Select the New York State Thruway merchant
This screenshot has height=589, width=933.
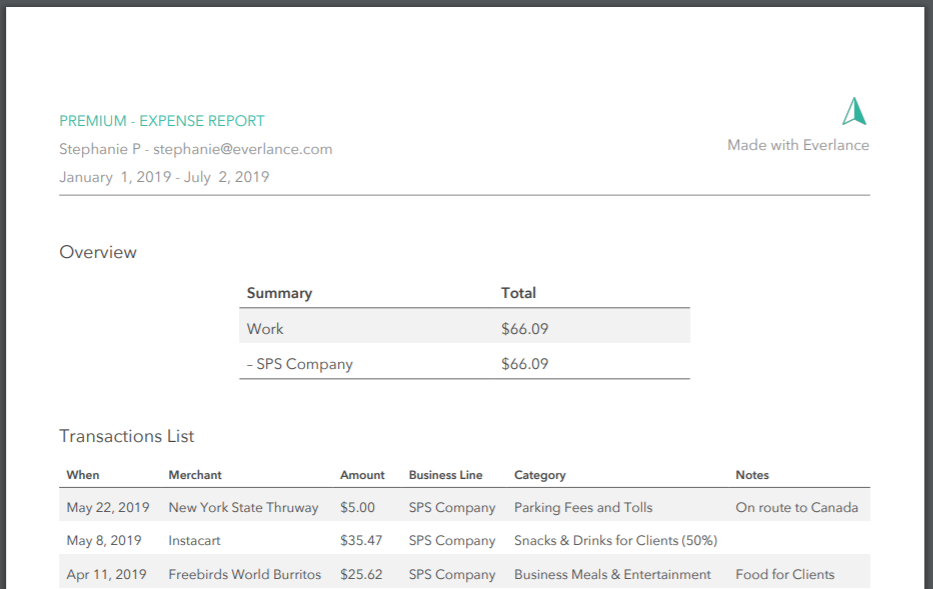[243, 507]
